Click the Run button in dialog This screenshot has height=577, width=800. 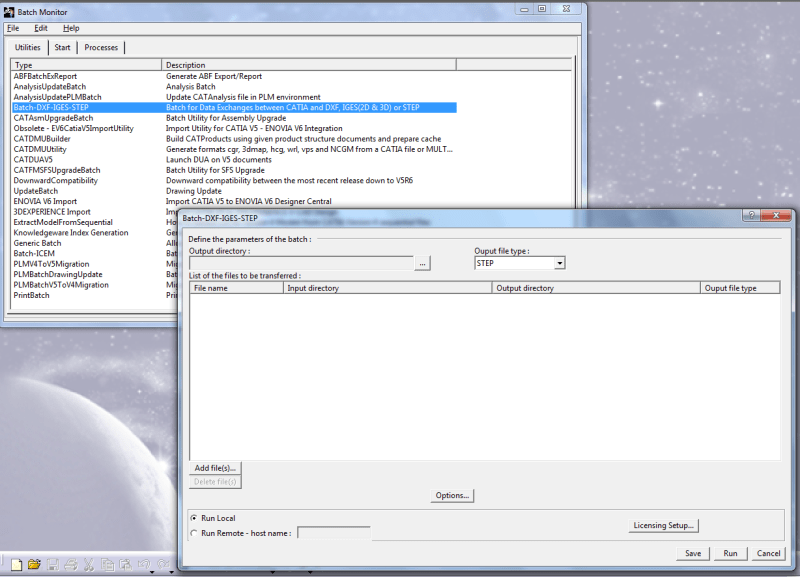tap(730, 554)
